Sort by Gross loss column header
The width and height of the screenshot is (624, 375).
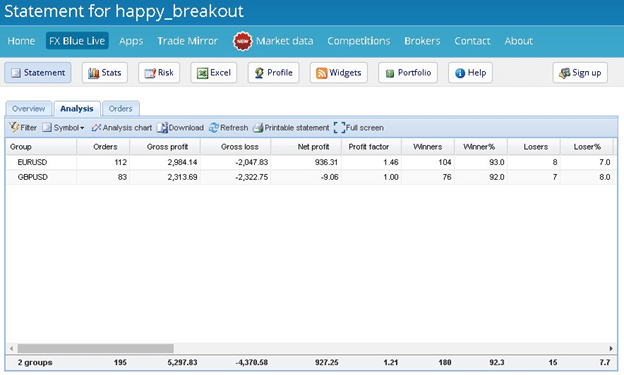236,146
